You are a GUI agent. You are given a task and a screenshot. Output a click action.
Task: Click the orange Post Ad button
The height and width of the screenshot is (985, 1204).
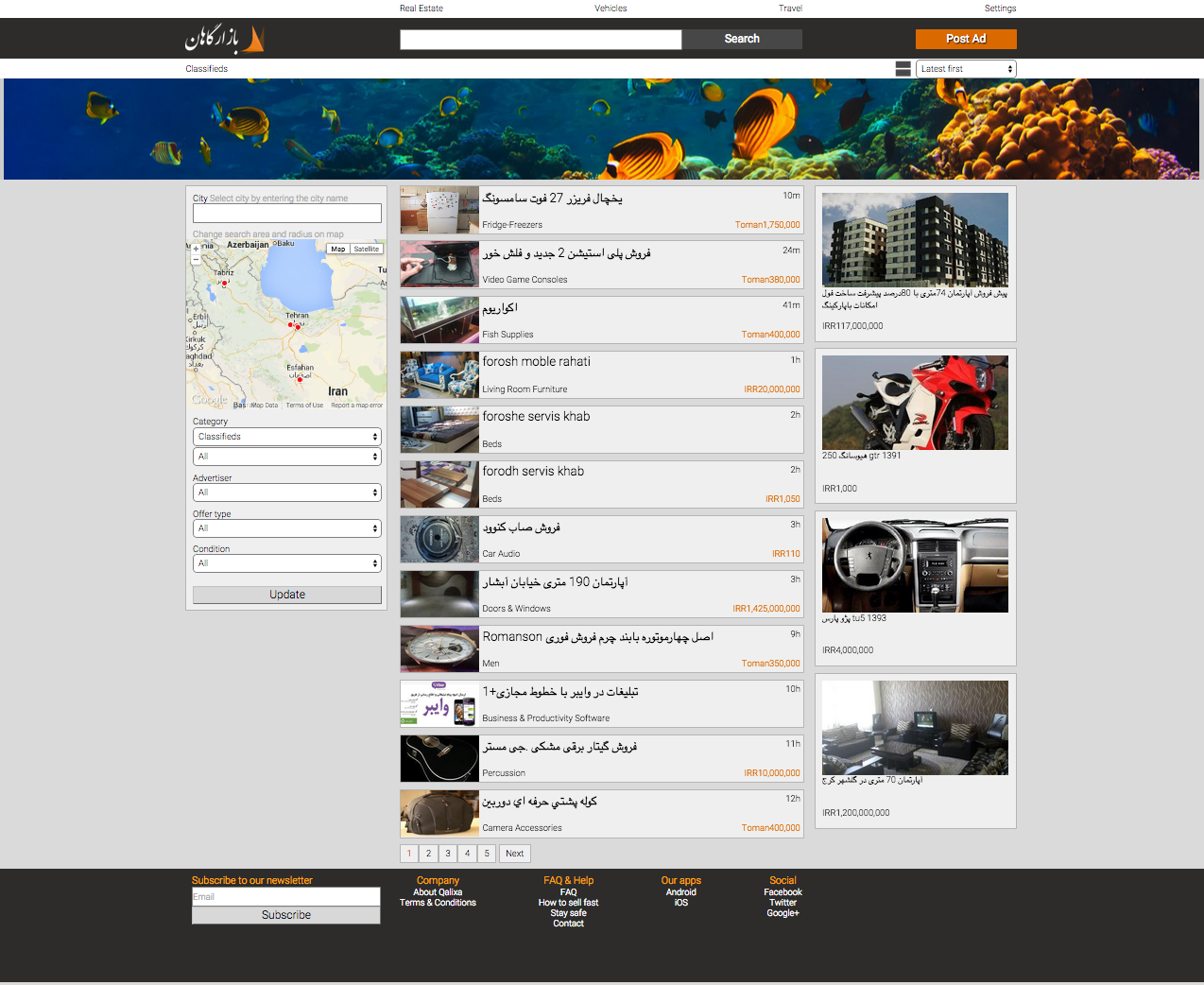point(965,39)
